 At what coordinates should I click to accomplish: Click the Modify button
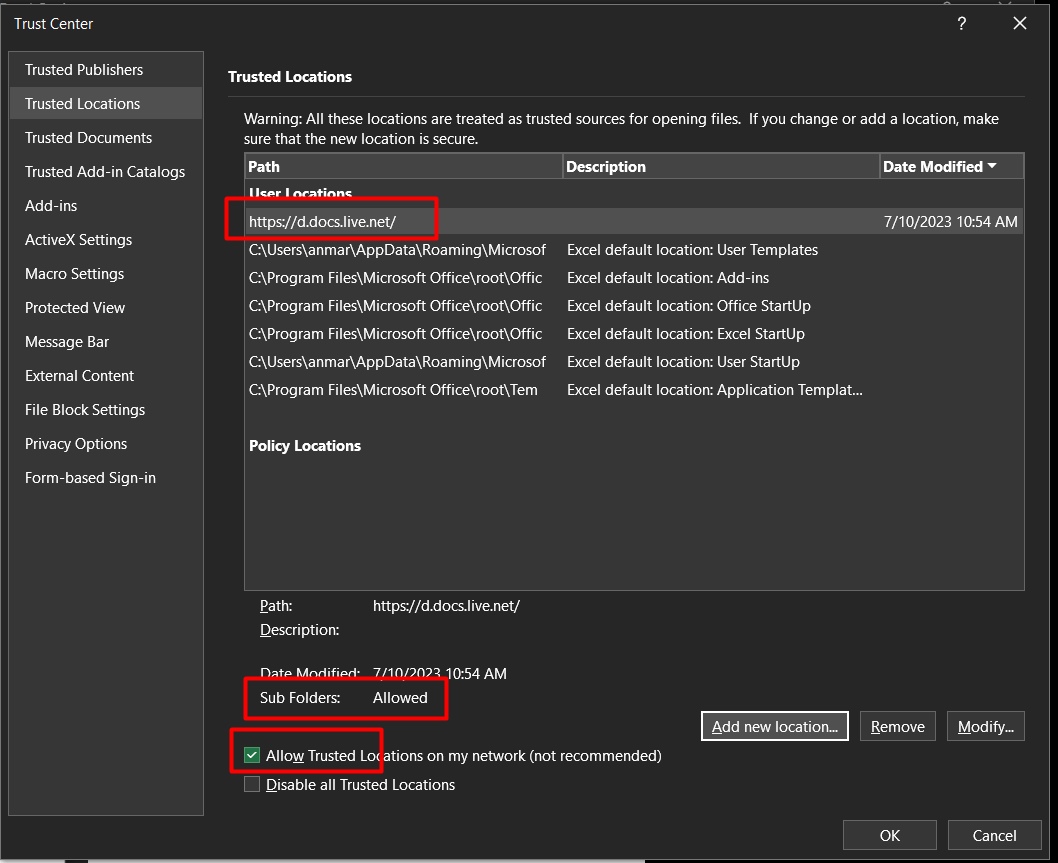click(x=985, y=727)
